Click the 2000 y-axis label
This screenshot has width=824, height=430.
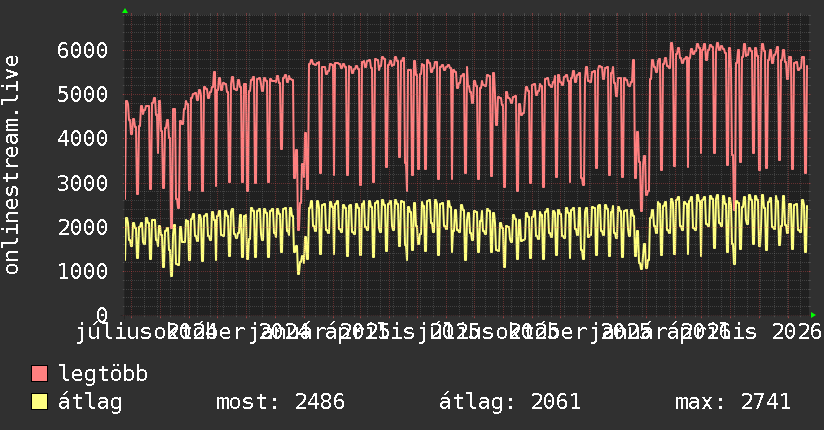tap(83, 227)
